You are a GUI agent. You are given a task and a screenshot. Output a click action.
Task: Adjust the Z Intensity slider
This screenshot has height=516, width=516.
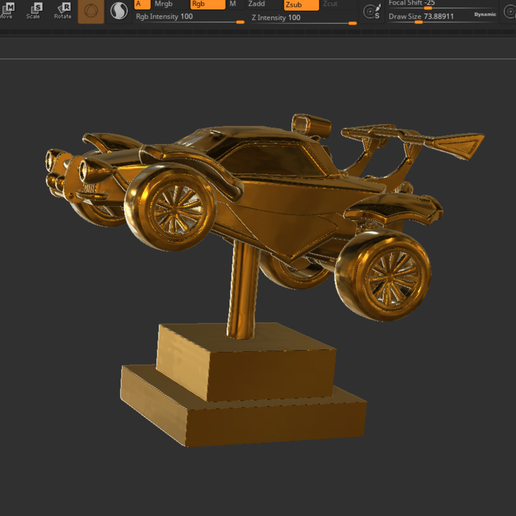click(304, 19)
